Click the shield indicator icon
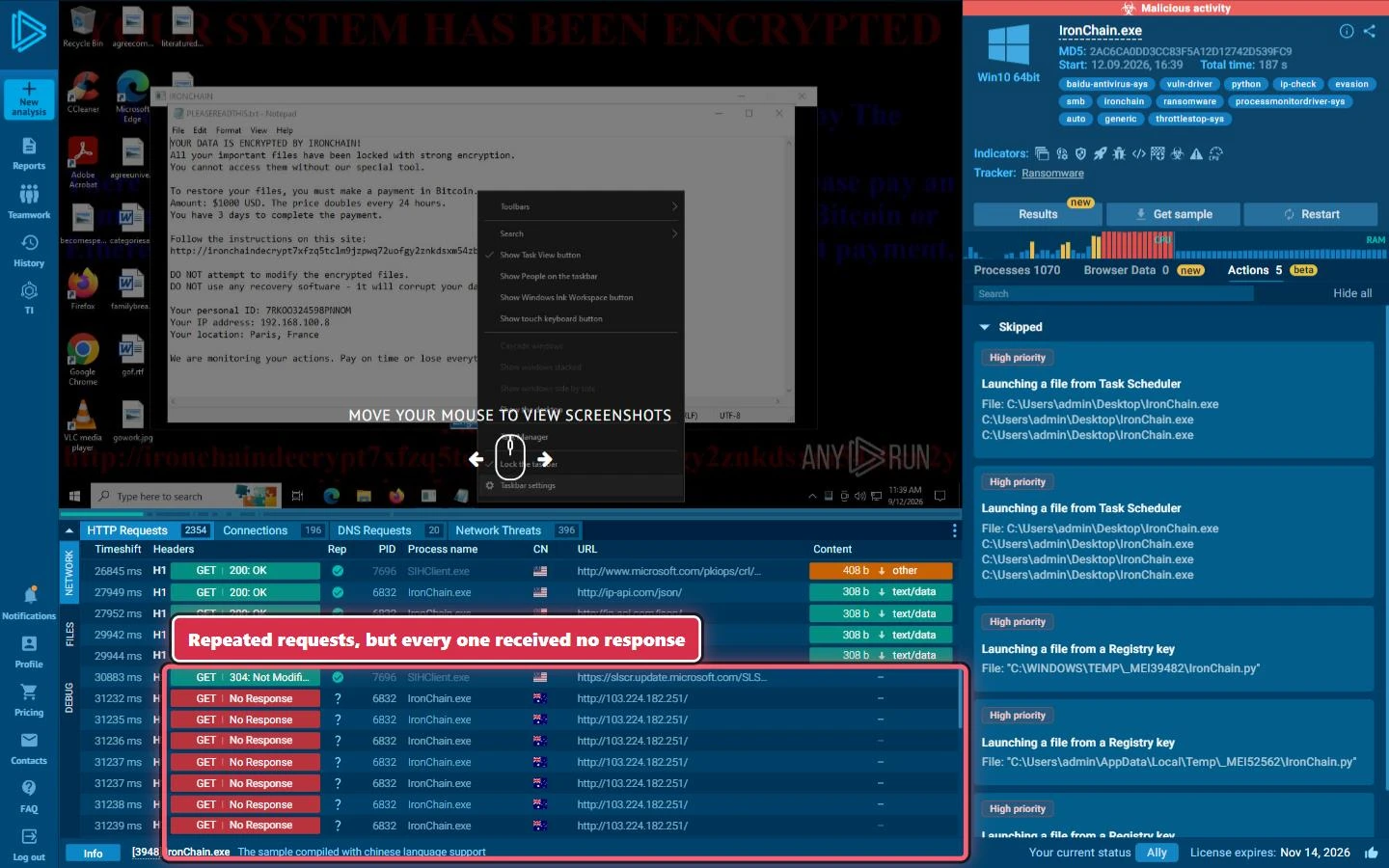The image size is (1389, 868). 1080,153
